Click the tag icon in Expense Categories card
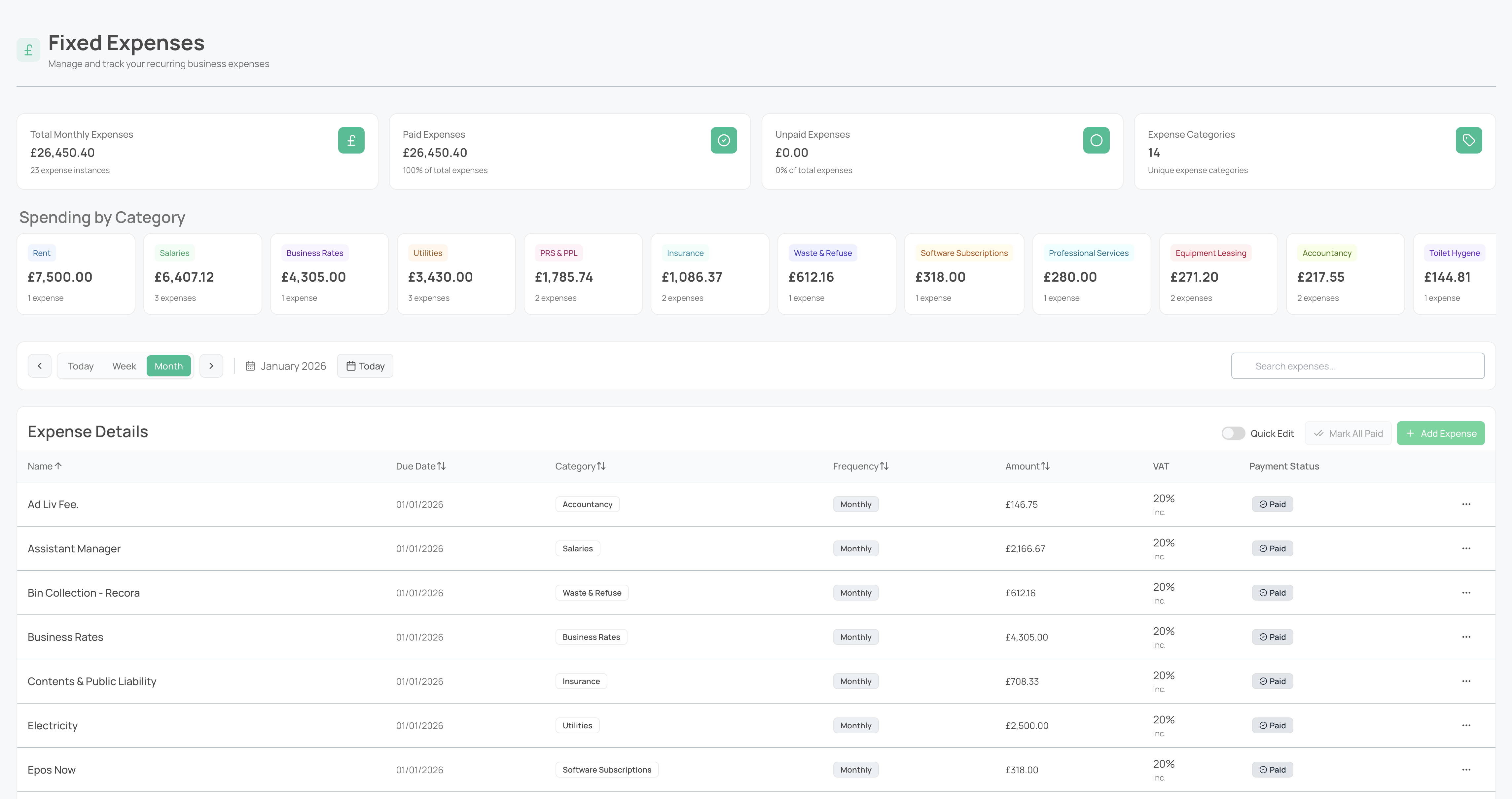Image resolution: width=1512 pixels, height=799 pixels. pos(1468,140)
